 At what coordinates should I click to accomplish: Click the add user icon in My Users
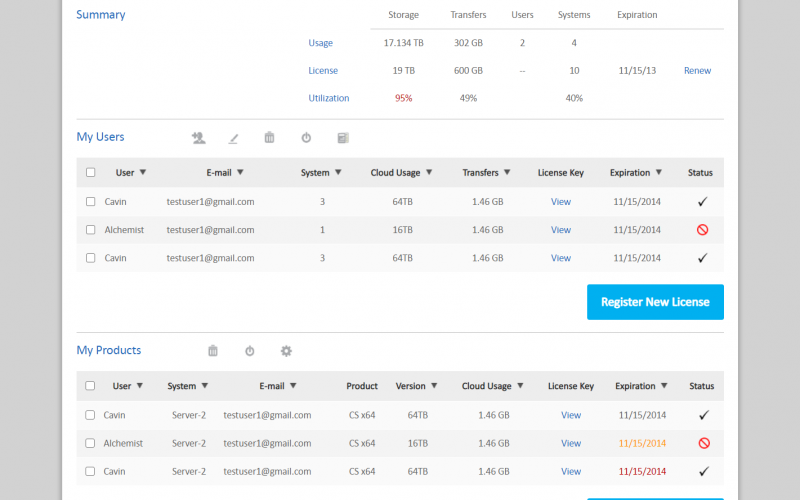click(198, 138)
